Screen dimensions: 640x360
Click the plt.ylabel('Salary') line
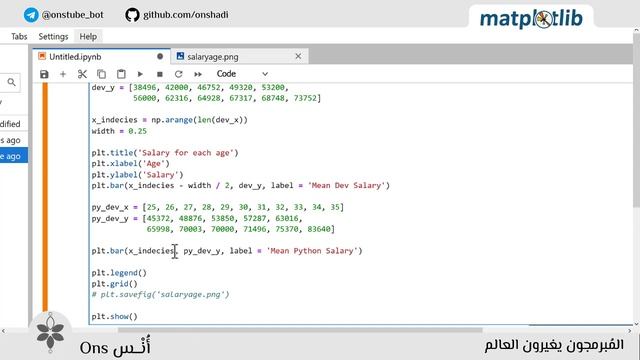138,175
